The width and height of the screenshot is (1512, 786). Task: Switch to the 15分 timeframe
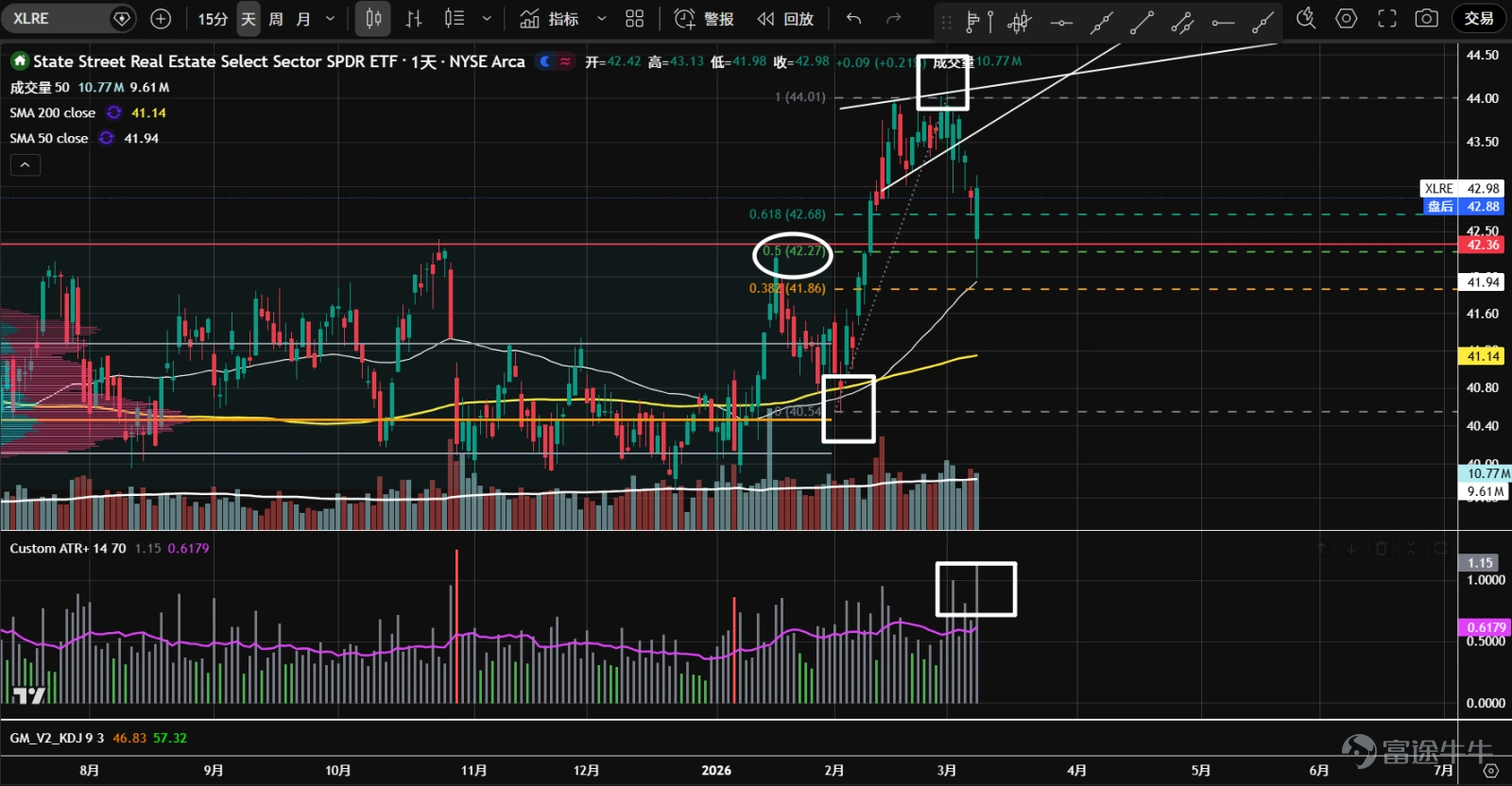[213, 19]
